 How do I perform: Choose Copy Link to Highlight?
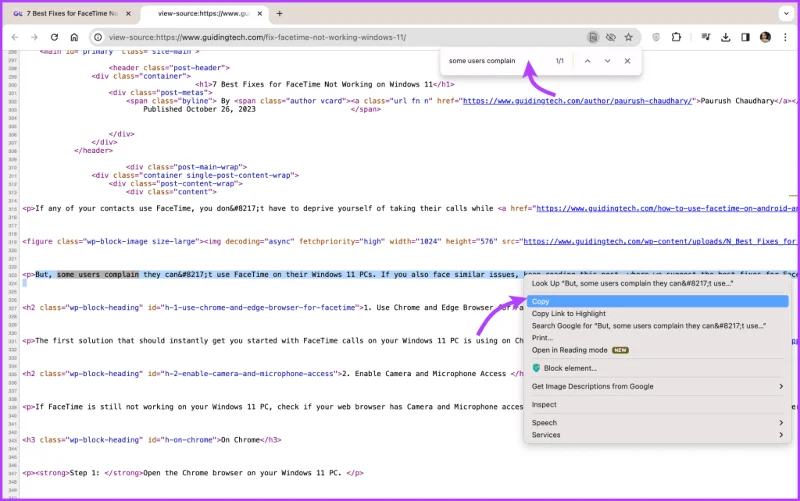pos(657,314)
